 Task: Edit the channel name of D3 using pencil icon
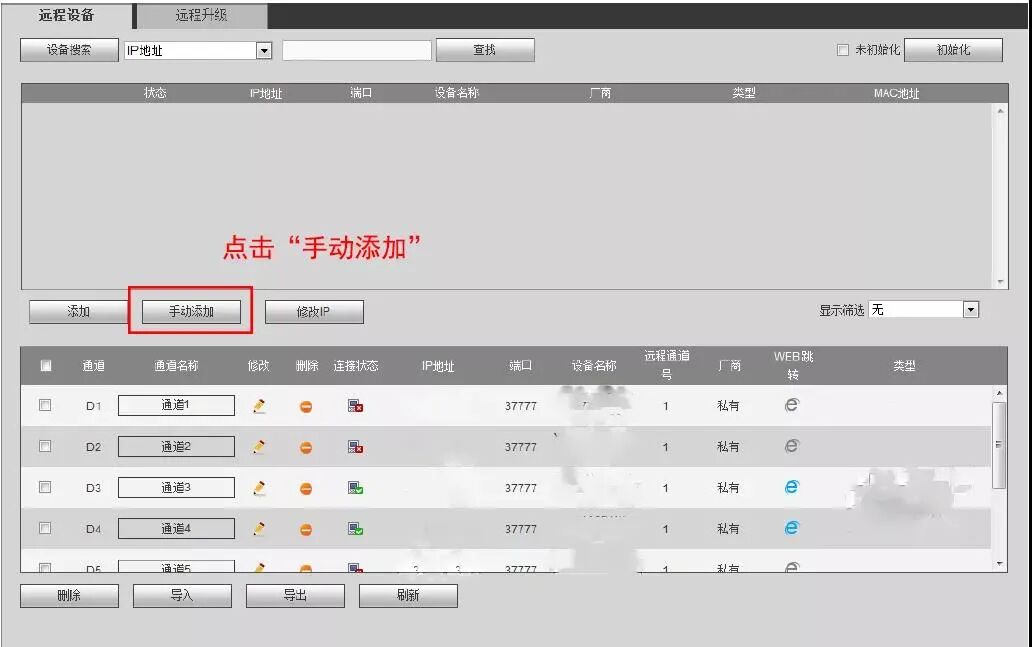(258, 487)
